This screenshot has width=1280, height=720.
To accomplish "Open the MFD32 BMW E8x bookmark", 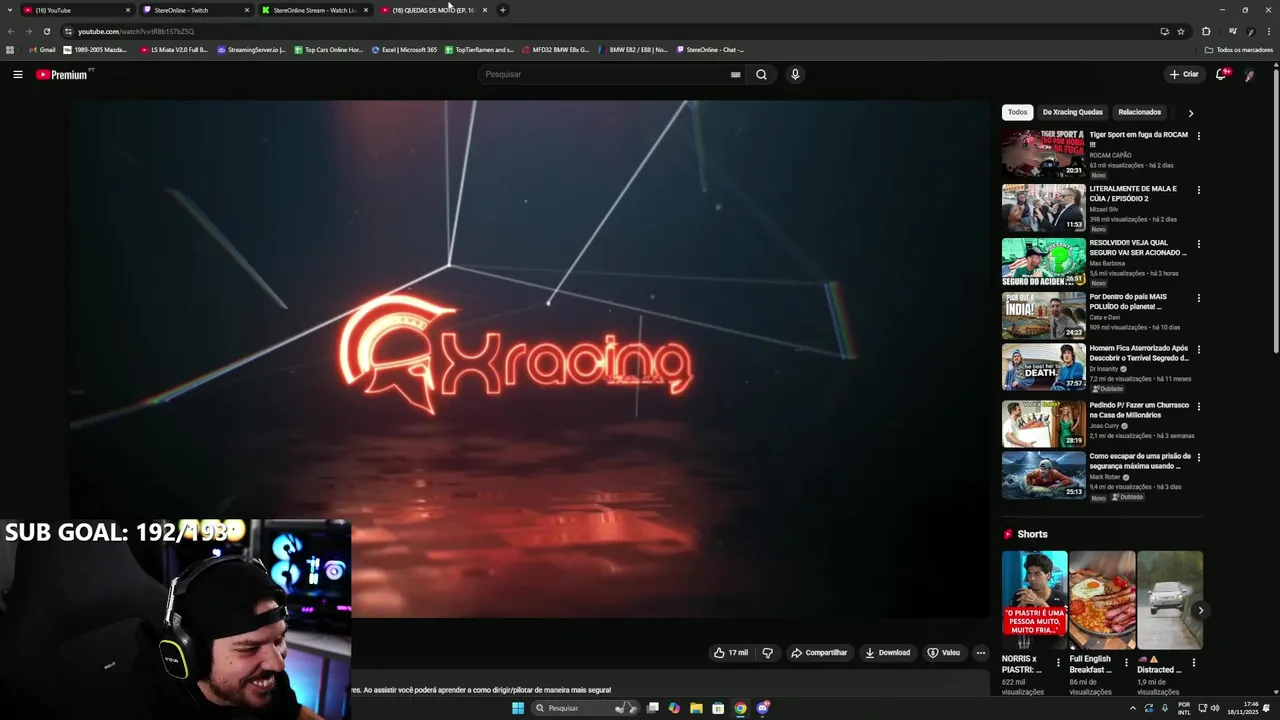I will tap(556, 49).
